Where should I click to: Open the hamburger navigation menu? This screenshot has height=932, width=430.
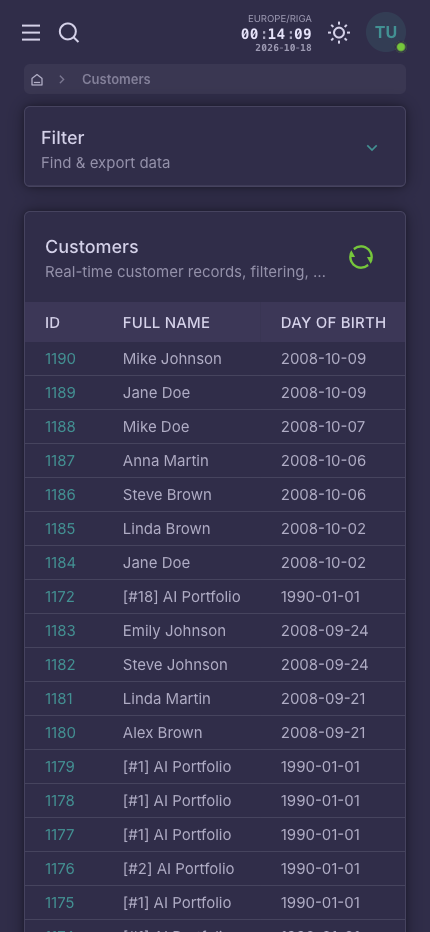pyautogui.click(x=31, y=33)
